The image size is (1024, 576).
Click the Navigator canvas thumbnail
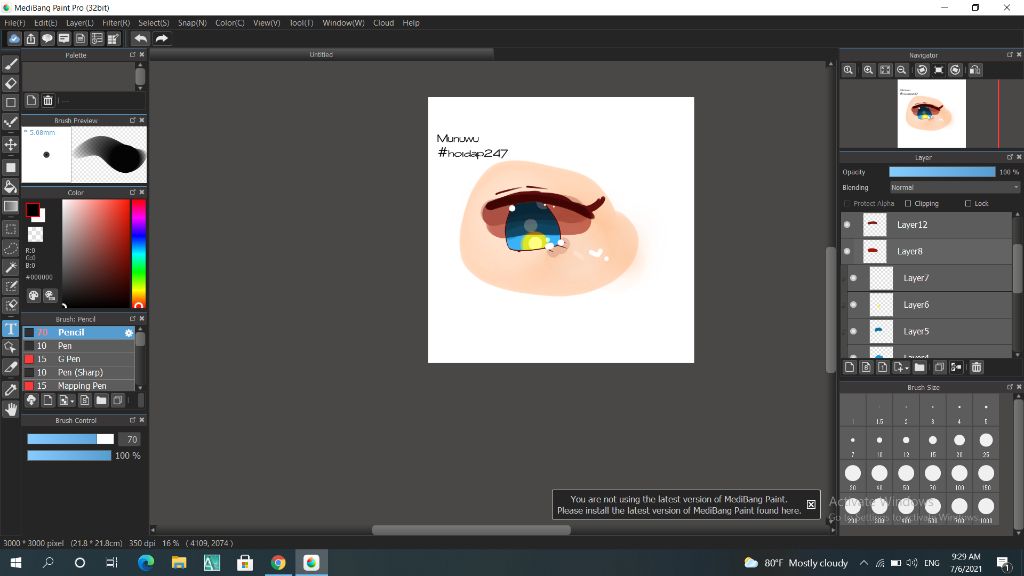click(x=931, y=114)
